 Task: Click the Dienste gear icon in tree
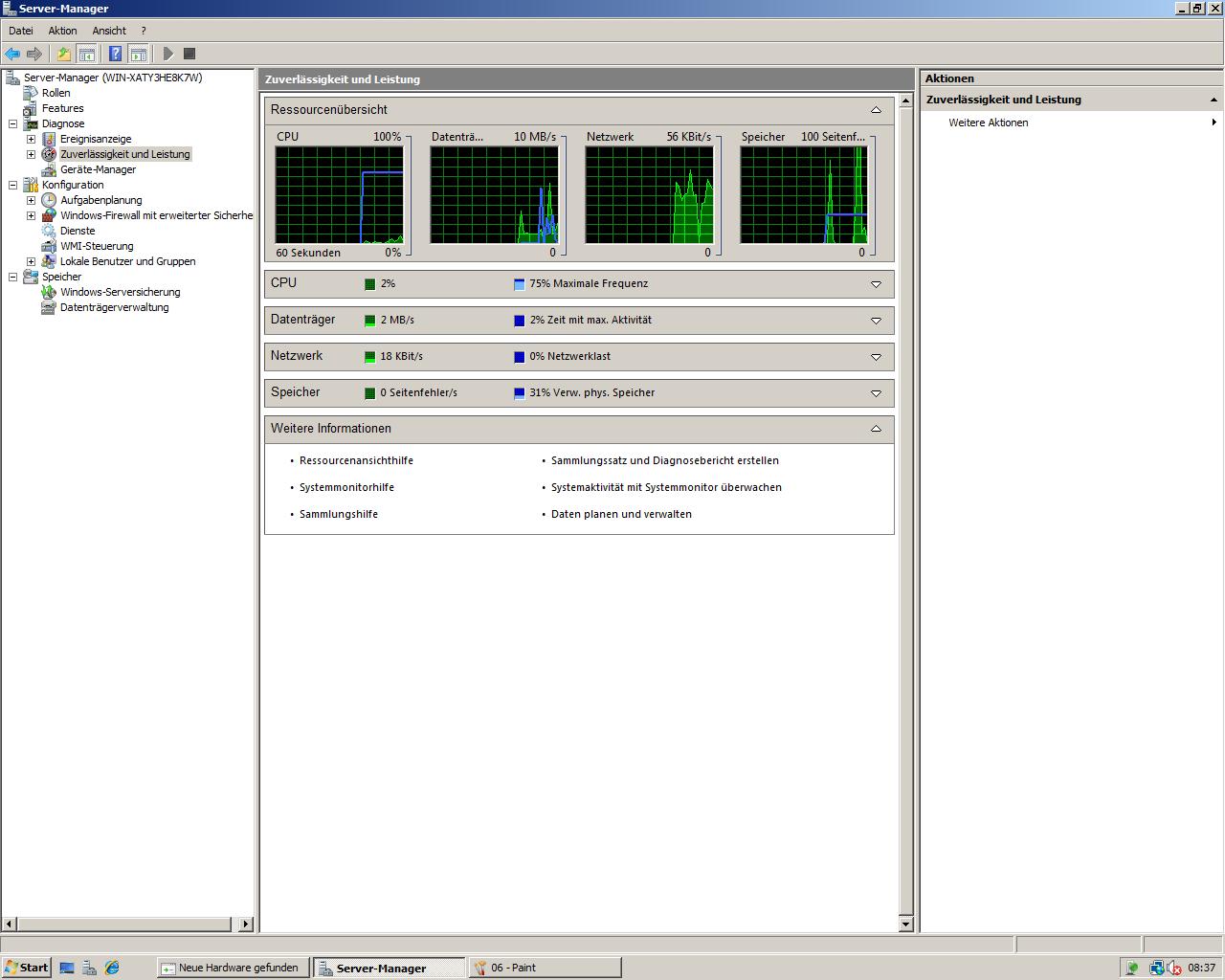[49, 231]
